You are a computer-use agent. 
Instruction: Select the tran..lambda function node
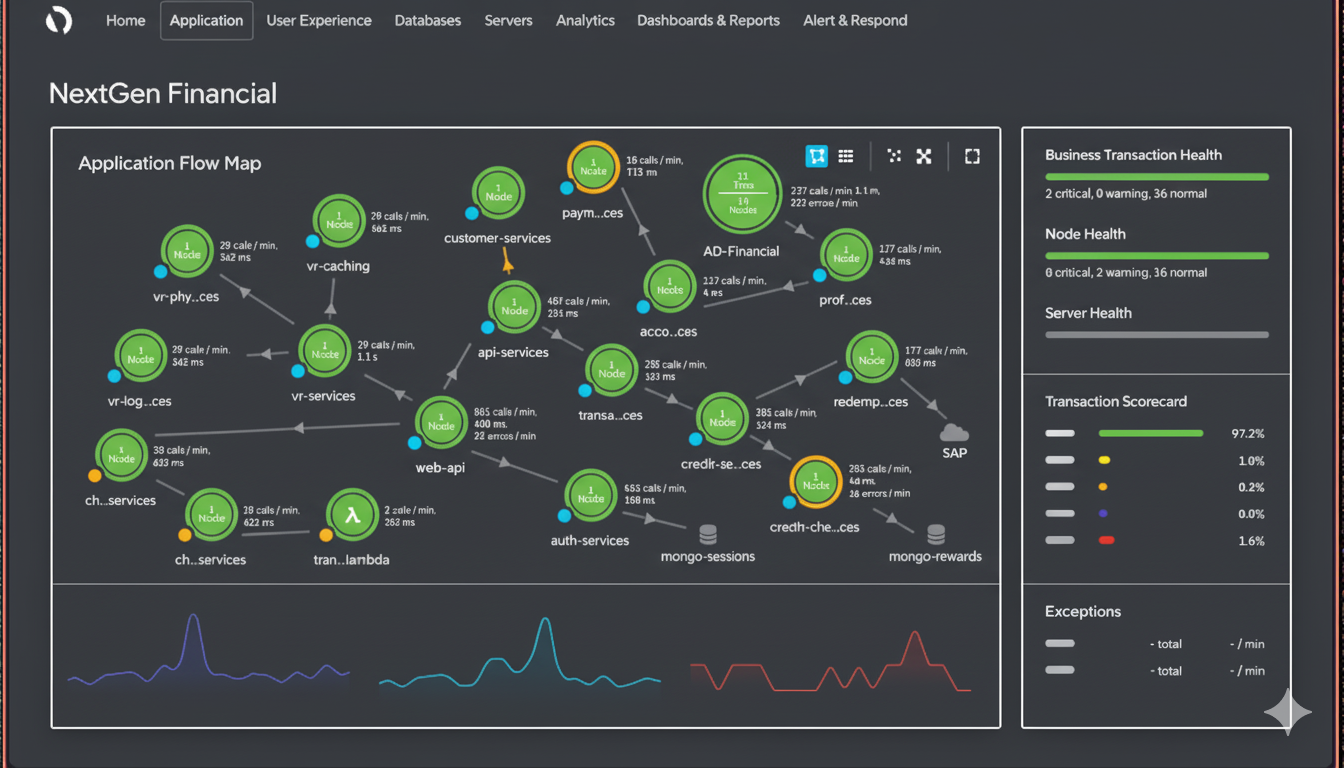352,516
